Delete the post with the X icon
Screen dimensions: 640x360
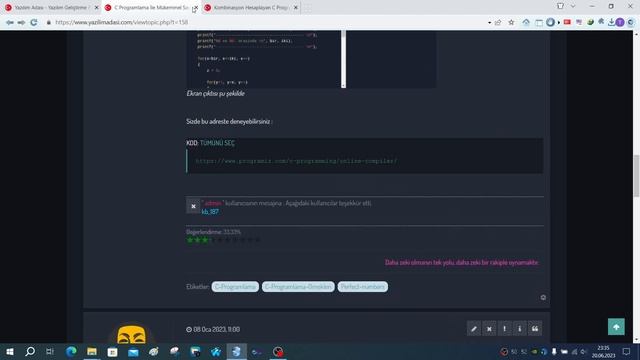coord(489,329)
